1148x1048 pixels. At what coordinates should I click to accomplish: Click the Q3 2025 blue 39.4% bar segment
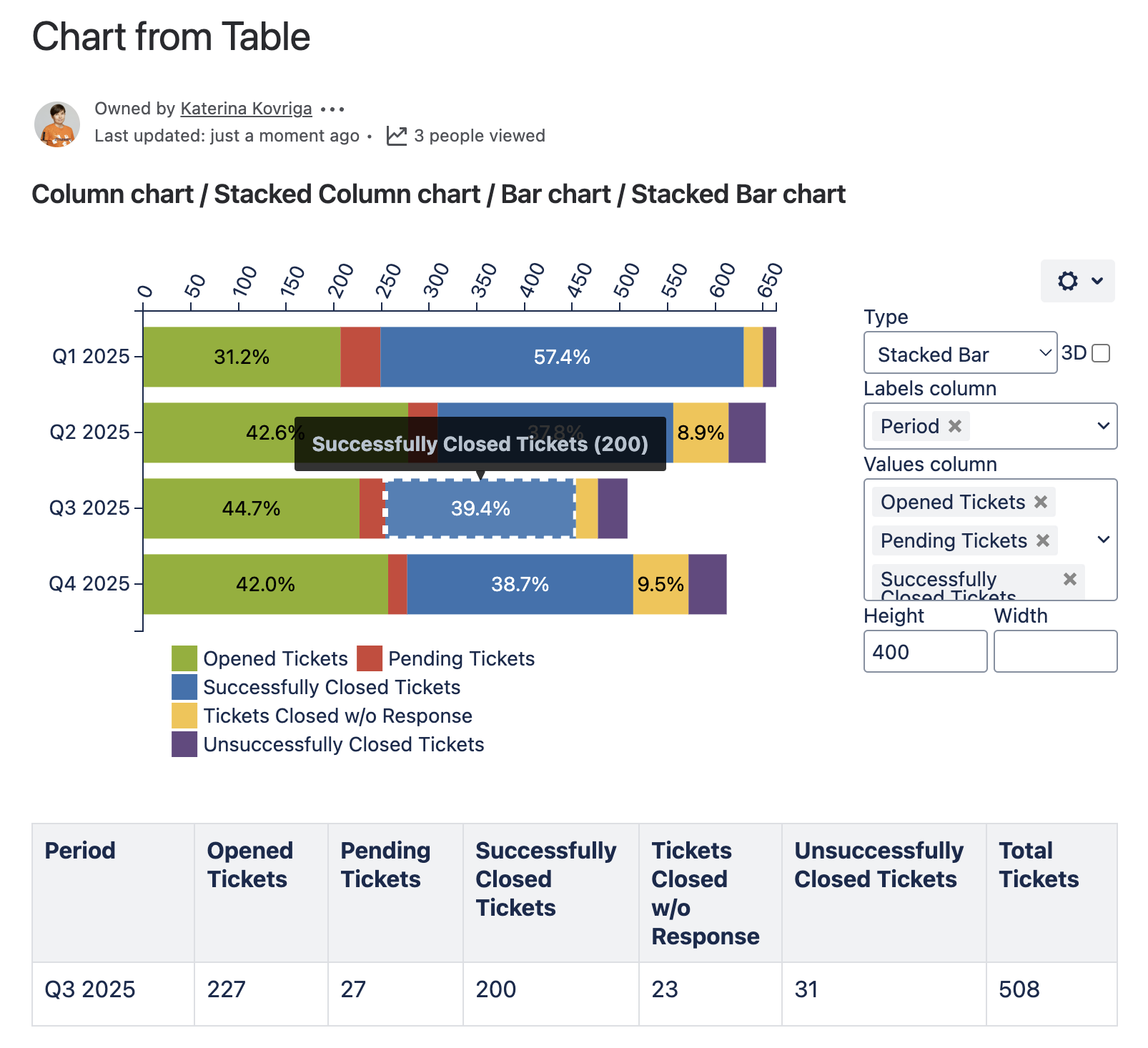480,509
